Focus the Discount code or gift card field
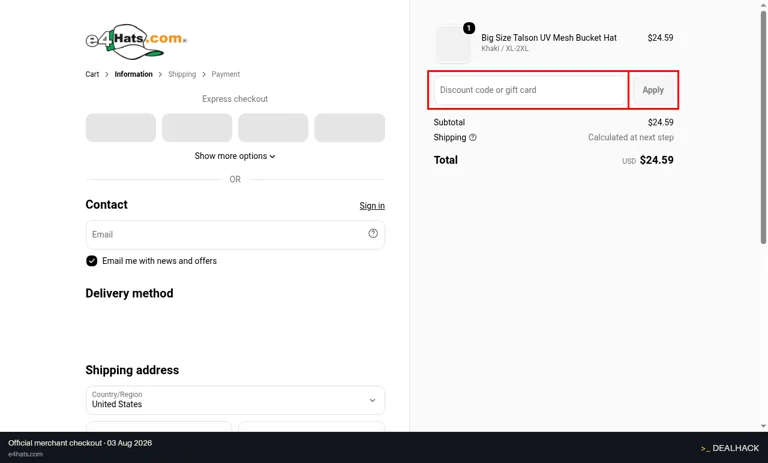The image size is (768, 463). (530, 90)
